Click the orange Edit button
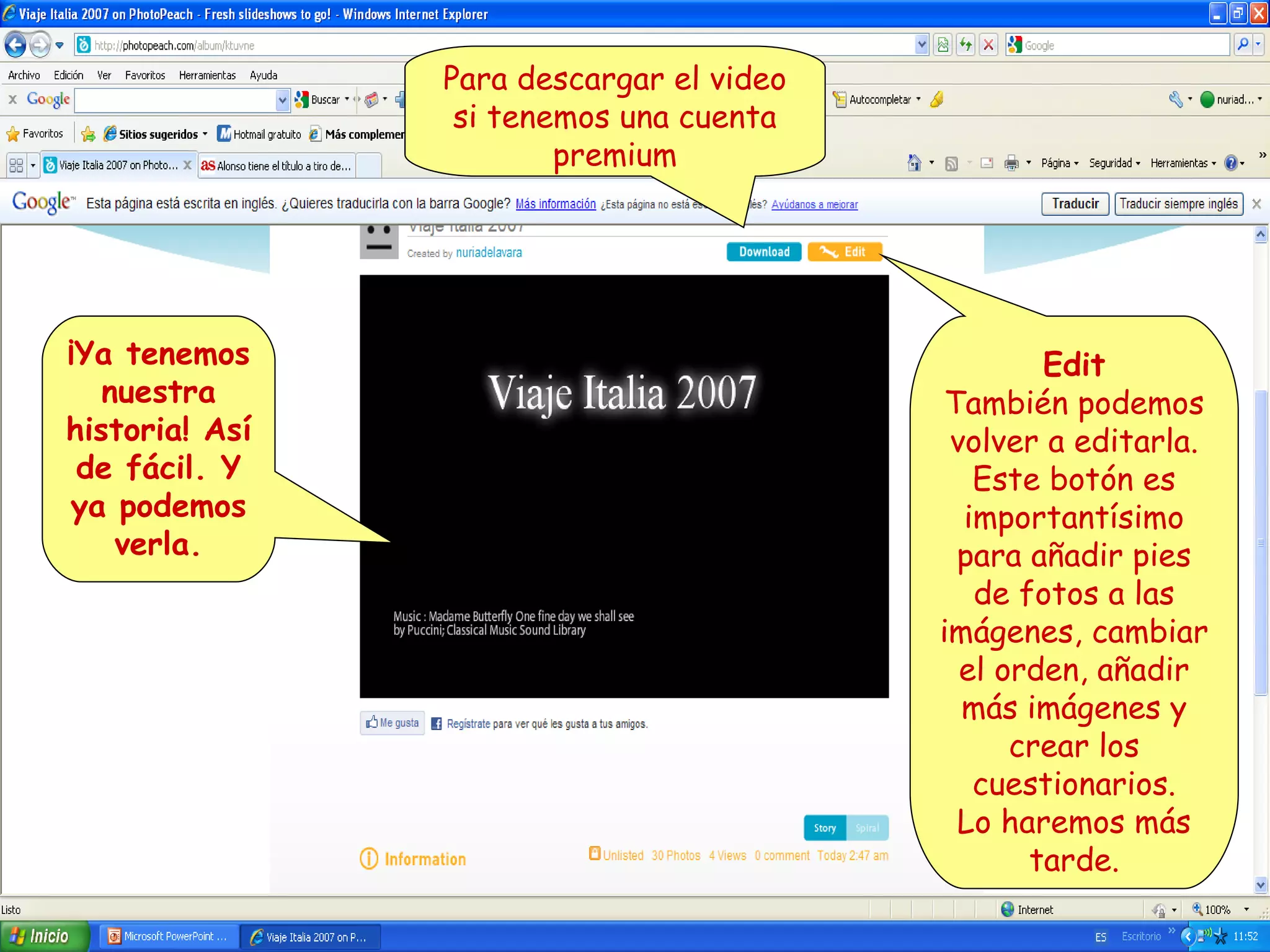Viewport: 1270px width, 952px height. pyautogui.click(x=844, y=252)
